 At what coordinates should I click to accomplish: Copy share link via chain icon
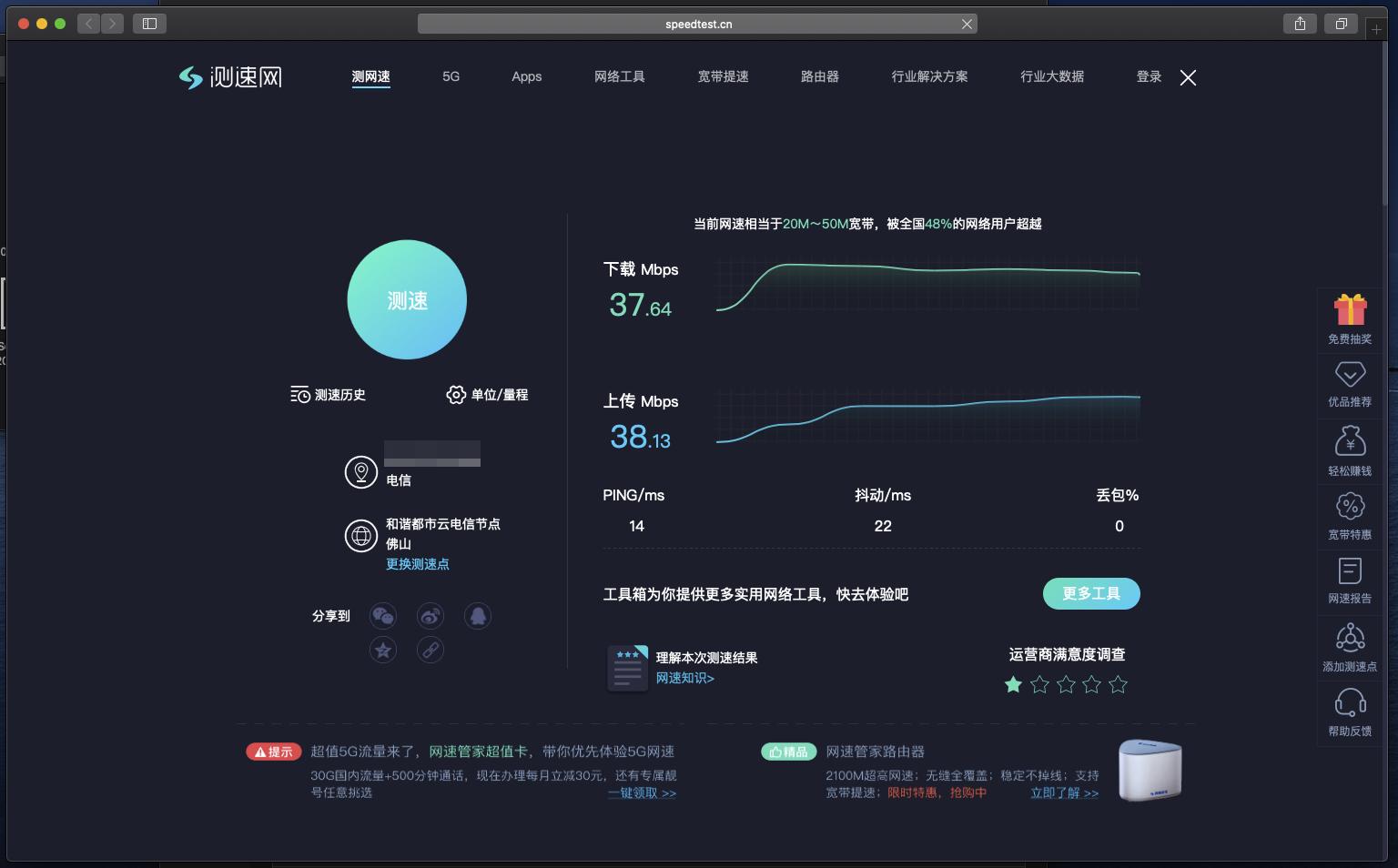coord(431,650)
